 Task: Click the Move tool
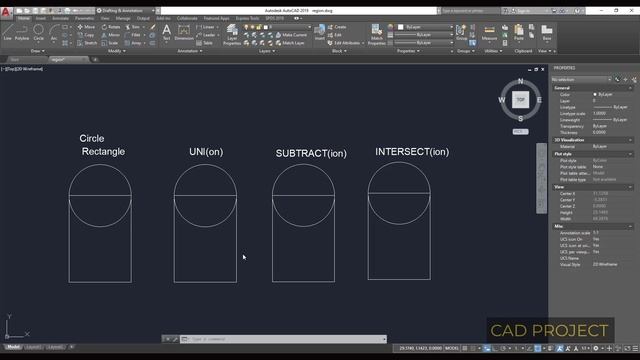tap(86, 27)
